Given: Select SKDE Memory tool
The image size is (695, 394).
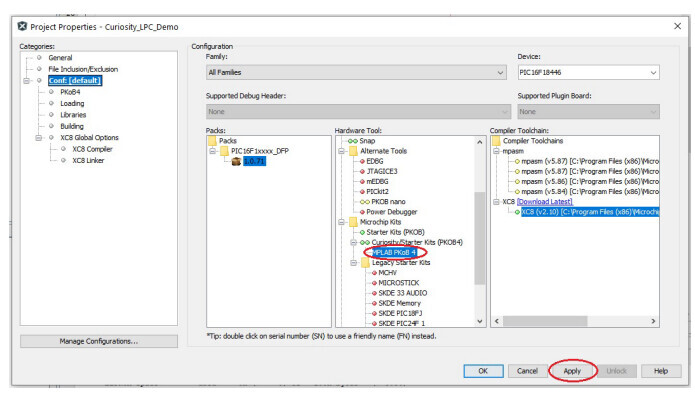Looking at the screenshot, I should pyautogui.click(x=399, y=303).
